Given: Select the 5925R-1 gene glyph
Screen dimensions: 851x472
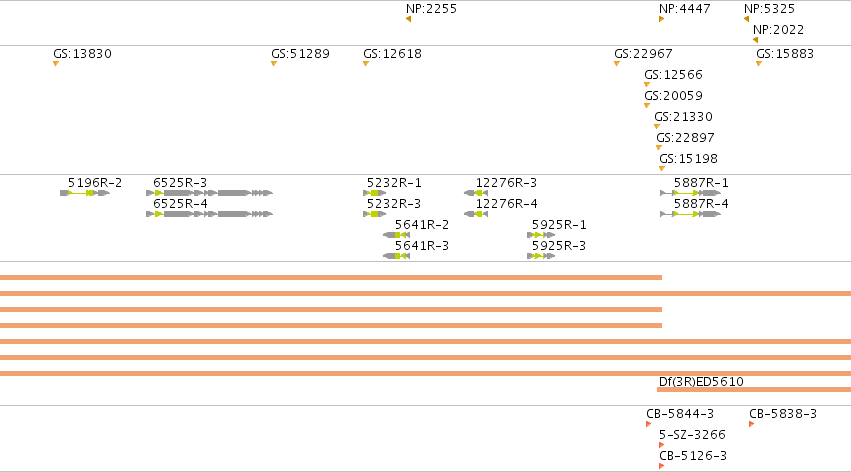Looking at the screenshot, I should tap(541, 235).
